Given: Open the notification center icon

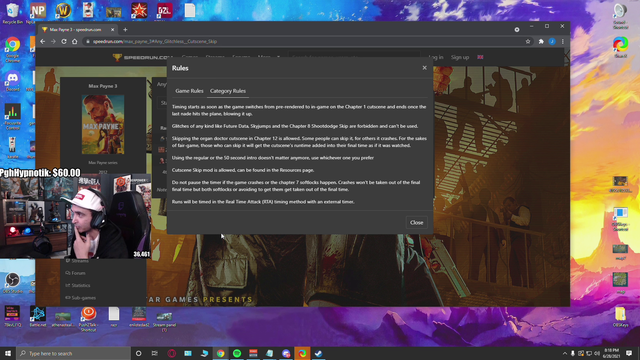Looking at the screenshot, I should coord(629,353).
